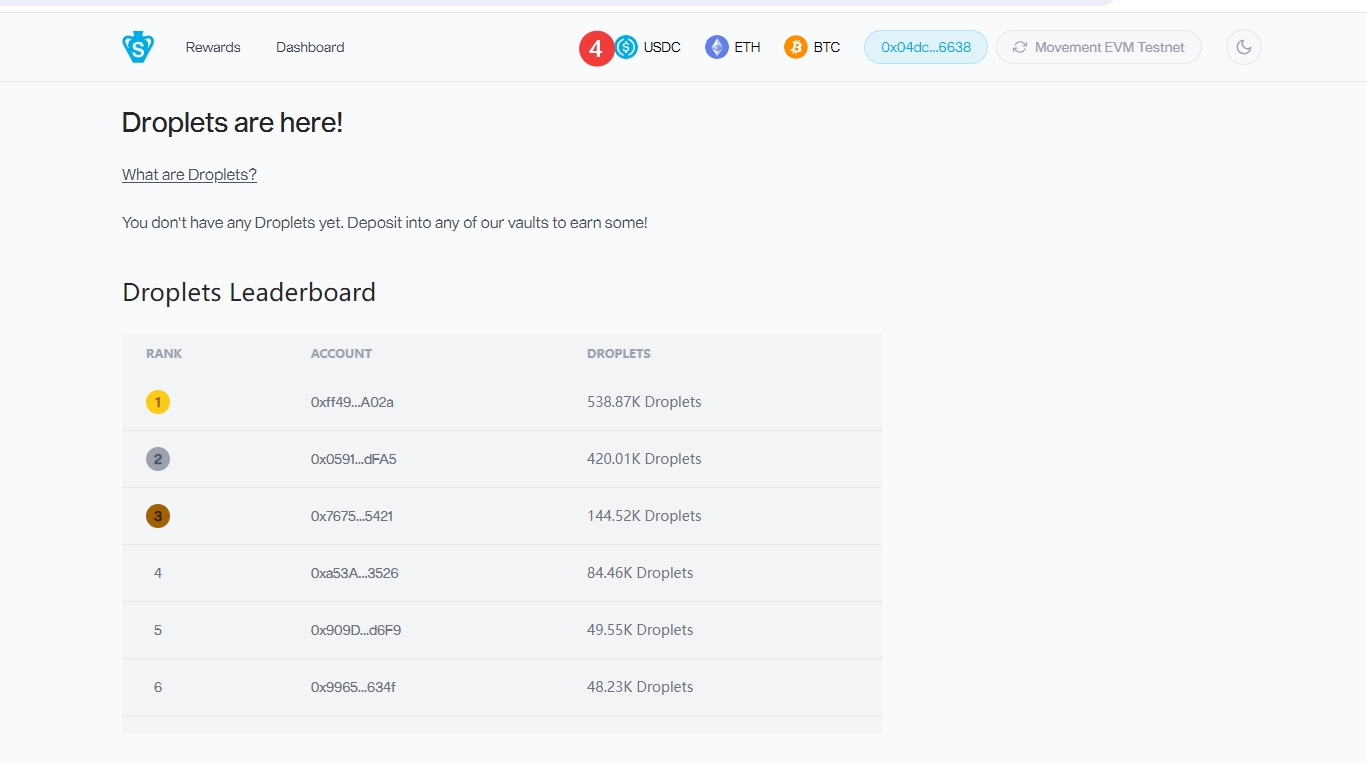The width and height of the screenshot is (1367, 764).
Task: Click the Ethereum diamond icon
Action: click(716, 47)
